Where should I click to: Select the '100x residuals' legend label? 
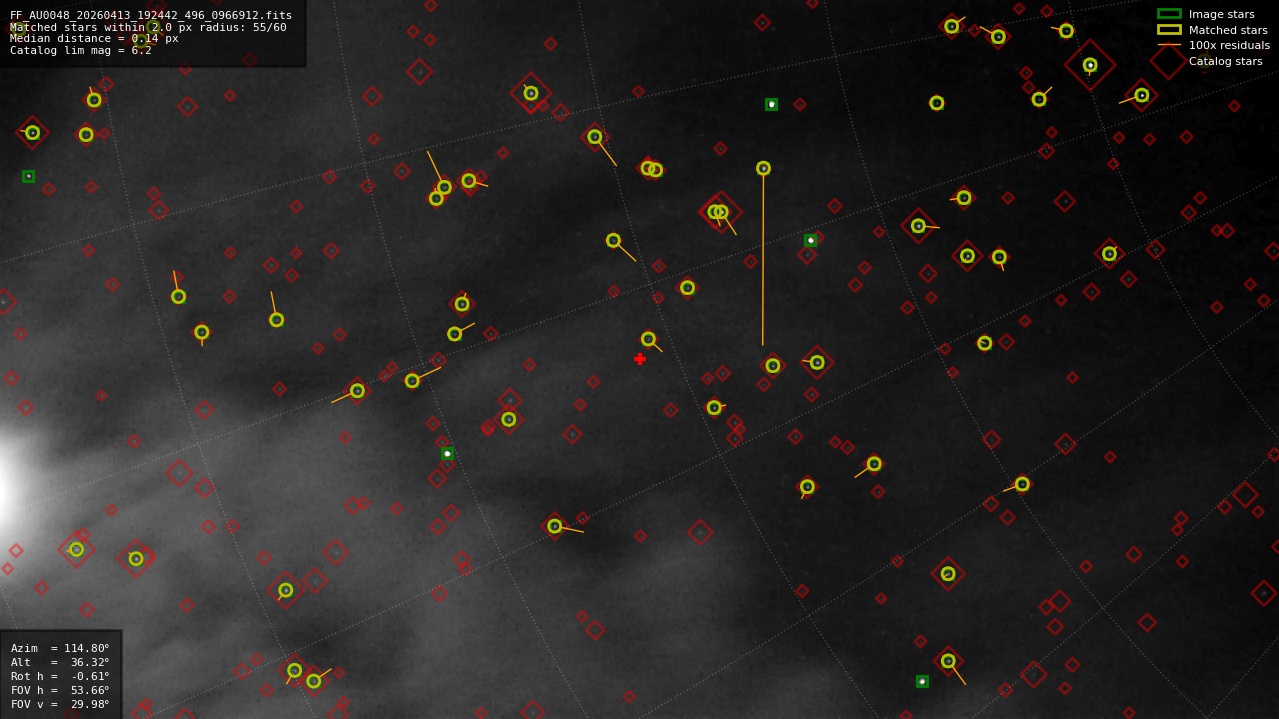pyautogui.click(x=1229, y=45)
